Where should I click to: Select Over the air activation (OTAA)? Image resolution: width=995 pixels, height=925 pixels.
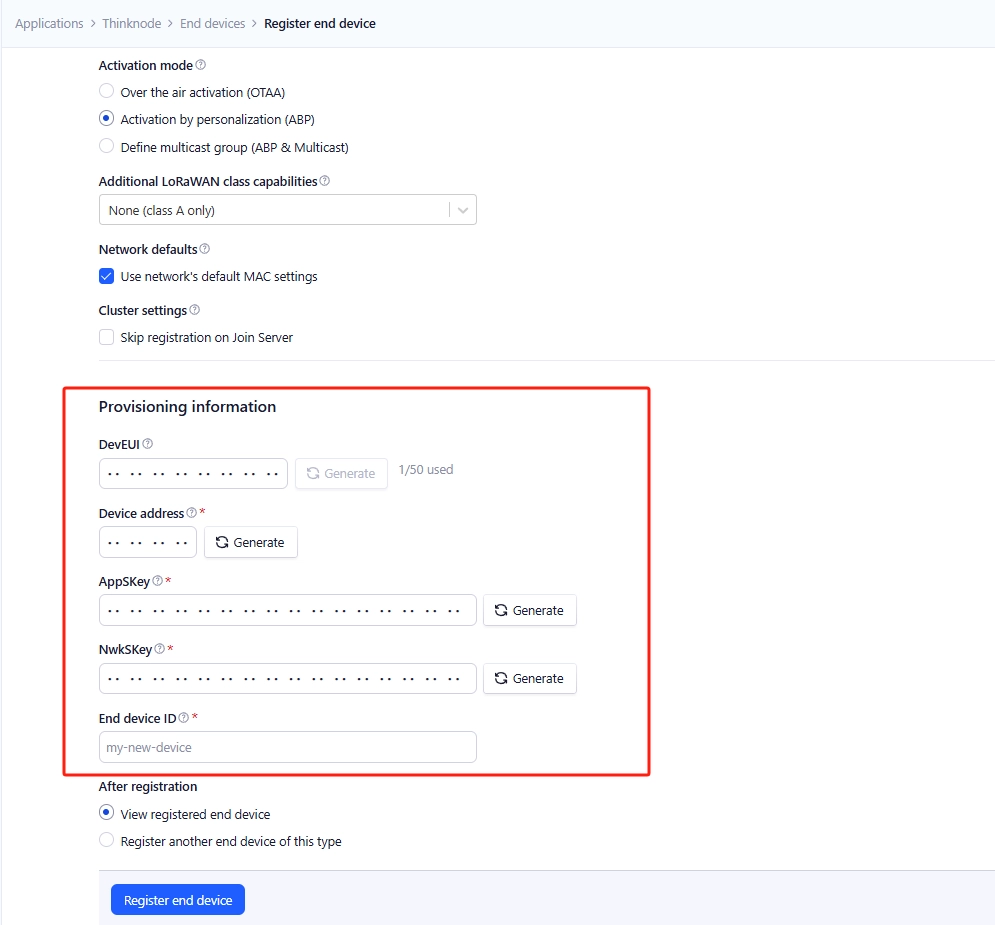107,92
